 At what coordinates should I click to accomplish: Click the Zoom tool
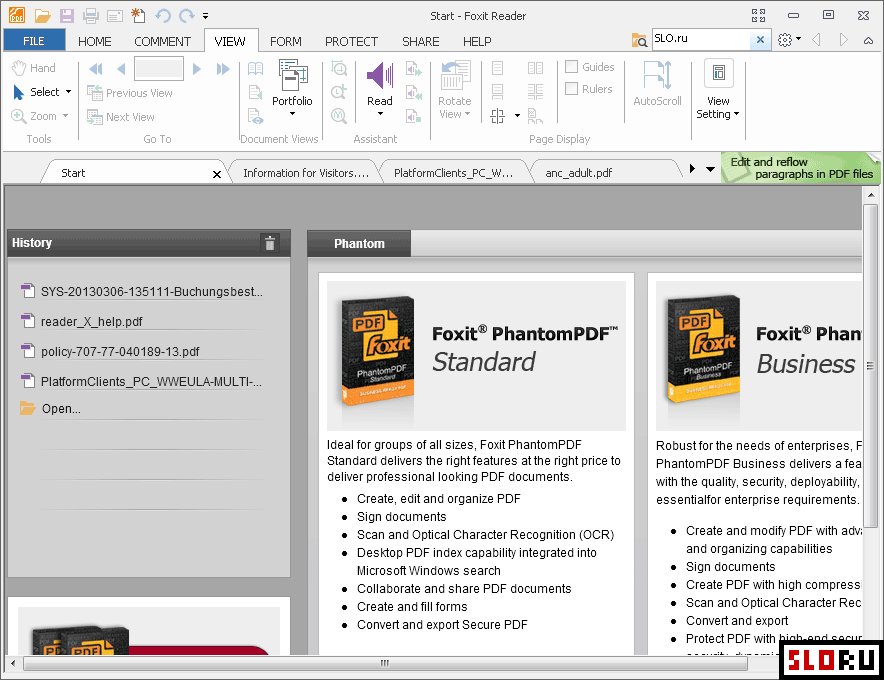coord(34,116)
